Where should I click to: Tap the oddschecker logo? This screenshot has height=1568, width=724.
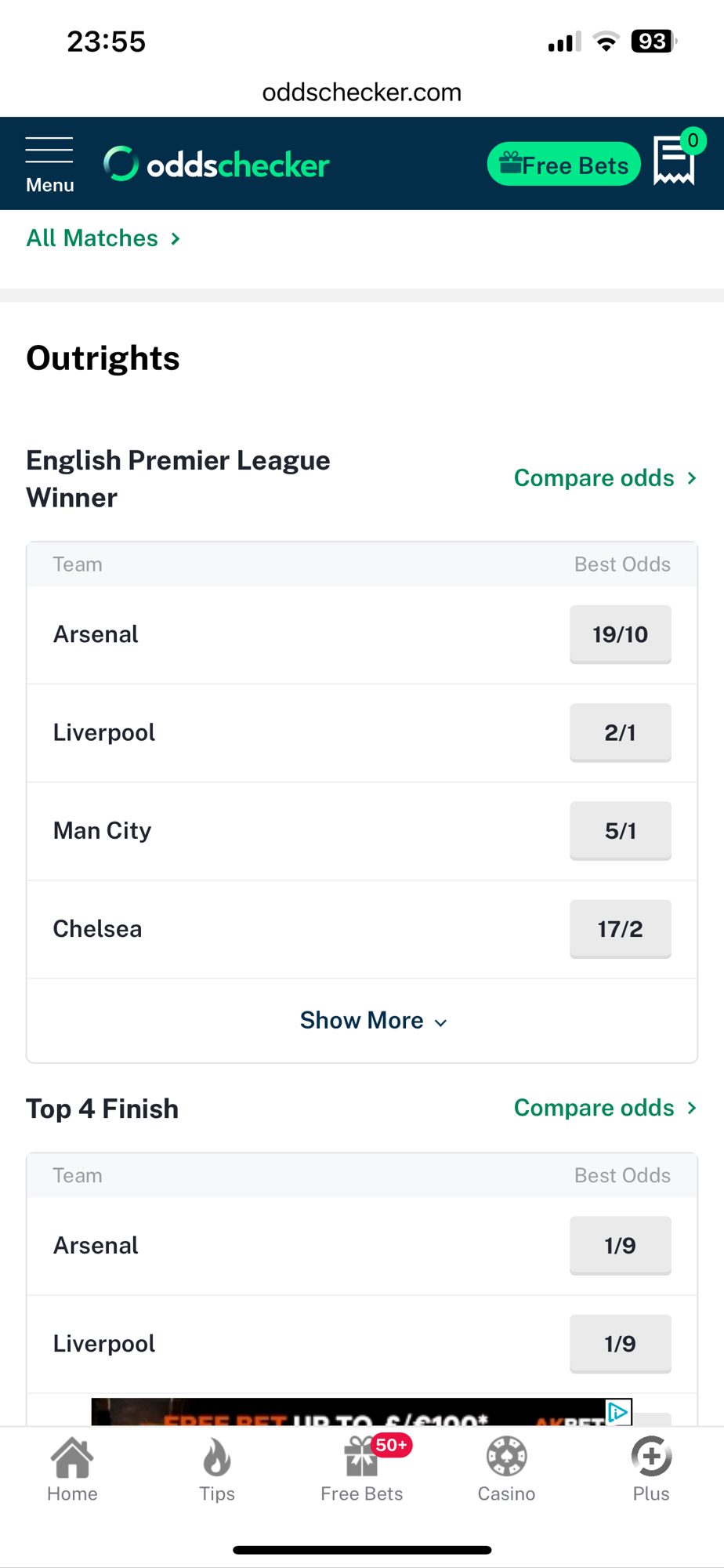(216, 165)
